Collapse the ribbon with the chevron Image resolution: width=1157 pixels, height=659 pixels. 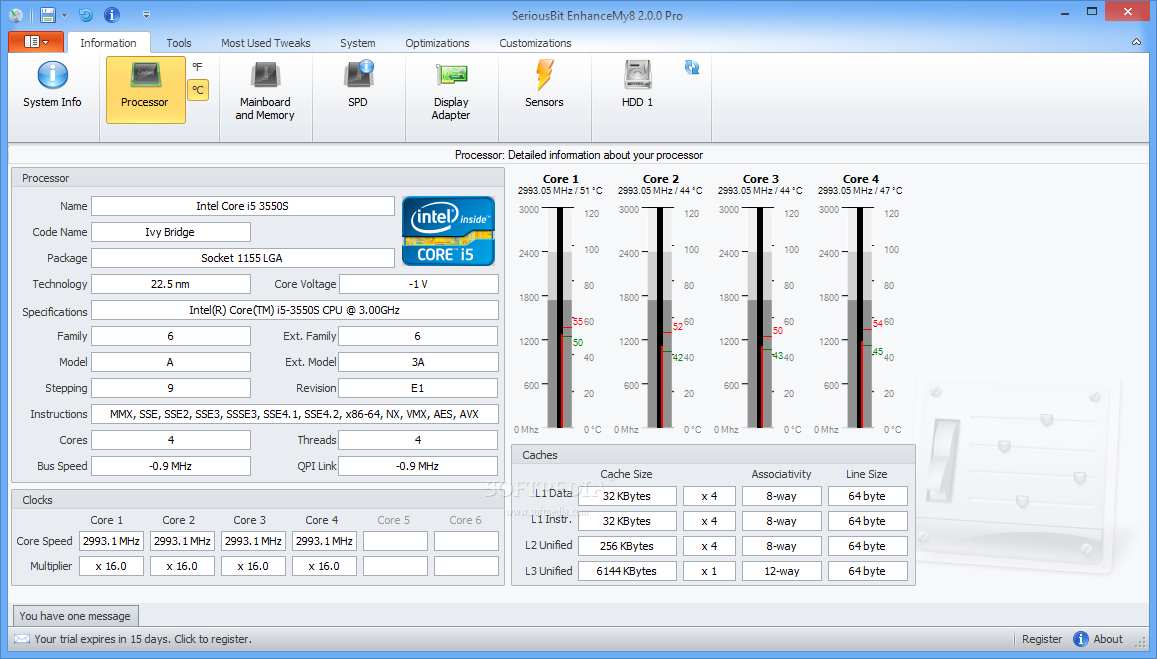pyautogui.click(x=1136, y=42)
